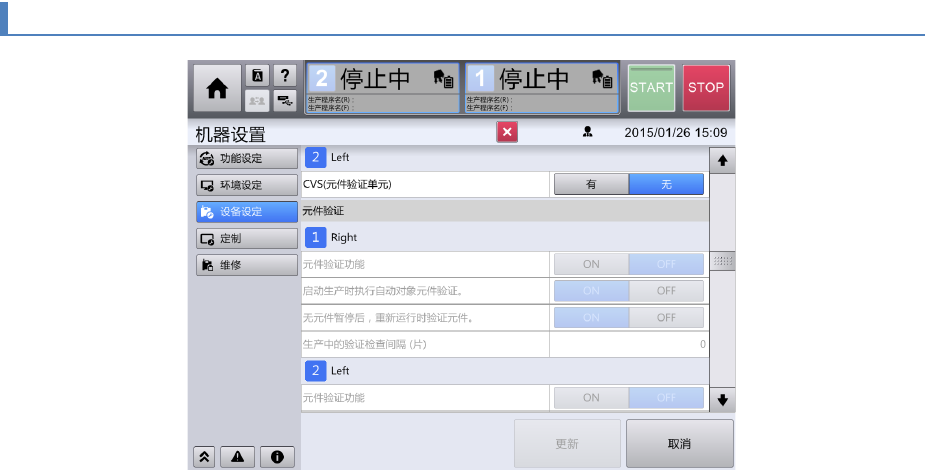
Task: Open the warning triangle icon
Action: pos(237,457)
